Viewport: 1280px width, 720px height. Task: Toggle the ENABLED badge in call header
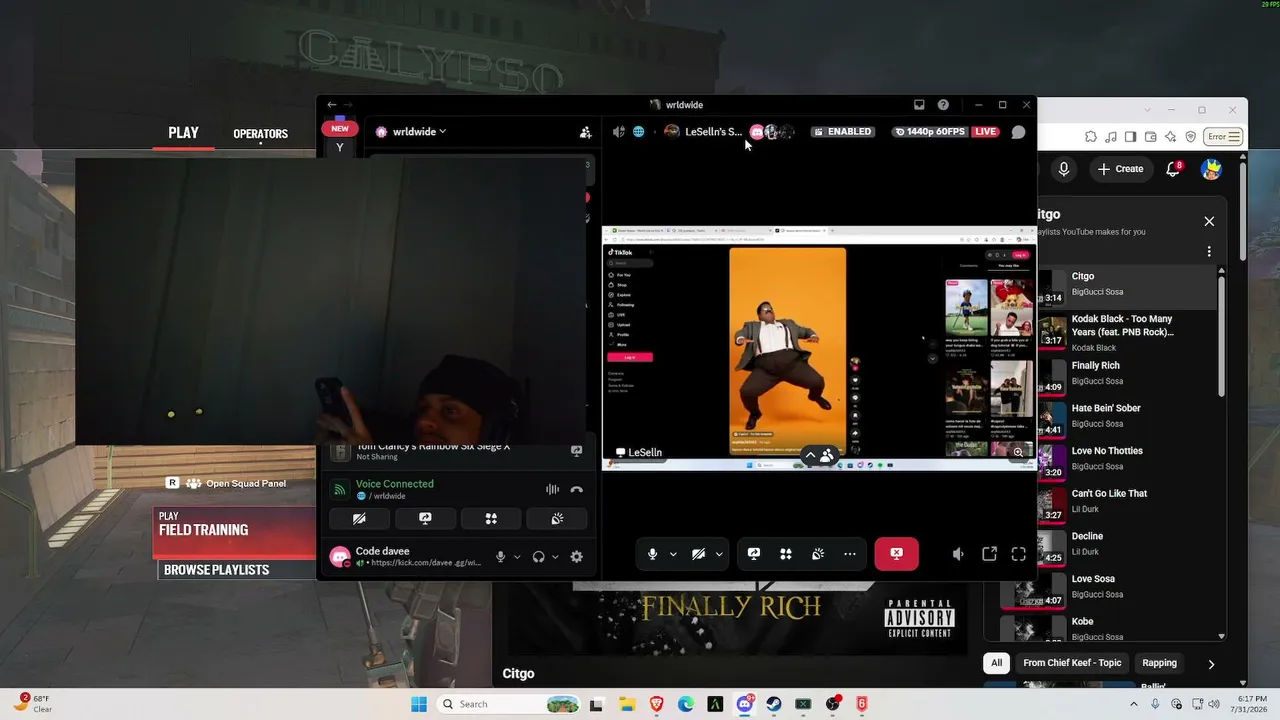pos(842,132)
